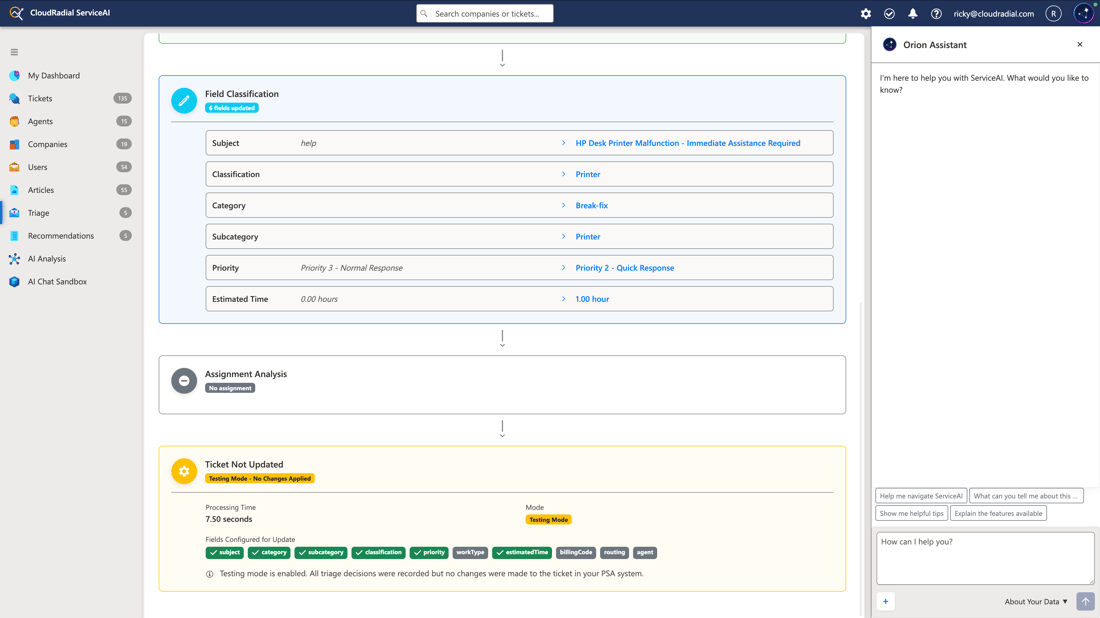Open the sidebar hamburger menu
The image size is (1100, 618).
tap(14, 51)
